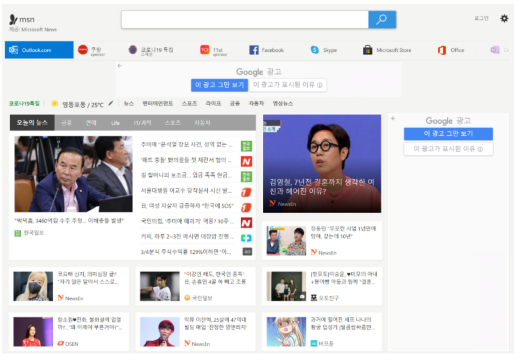
Task: Select the Life news tab
Action: [115, 123]
